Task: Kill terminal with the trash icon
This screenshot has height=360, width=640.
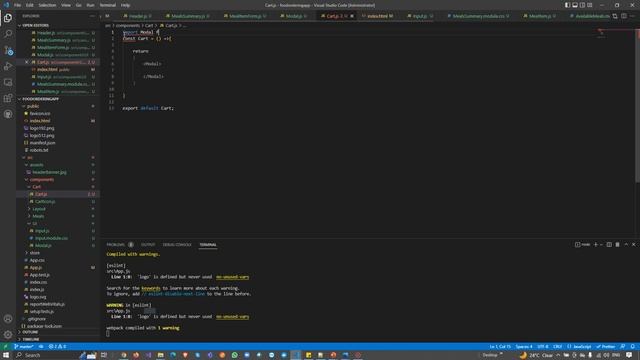Action: pyautogui.click(x=618, y=244)
